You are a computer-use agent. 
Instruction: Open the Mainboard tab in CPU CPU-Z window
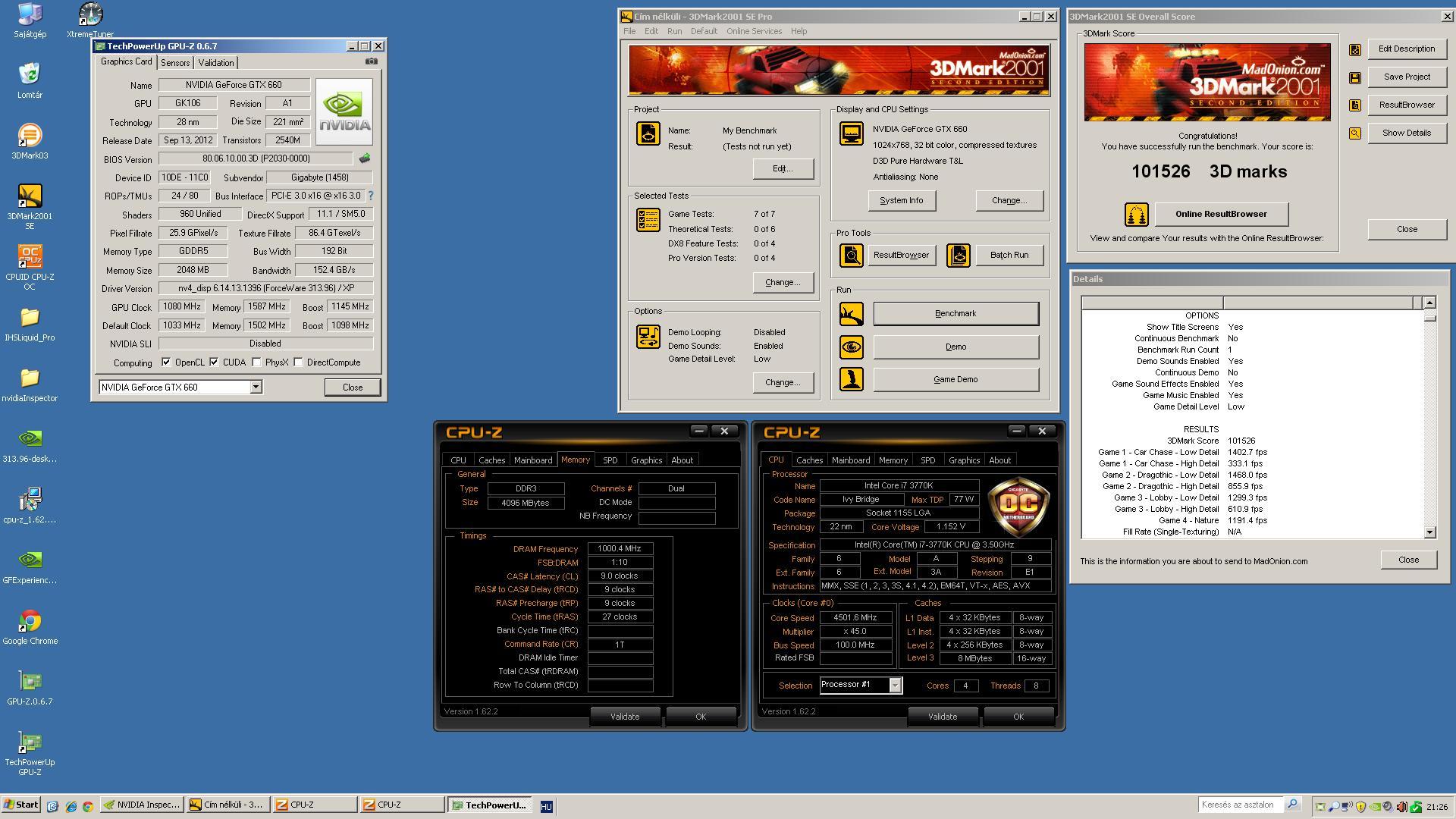pos(851,460)
